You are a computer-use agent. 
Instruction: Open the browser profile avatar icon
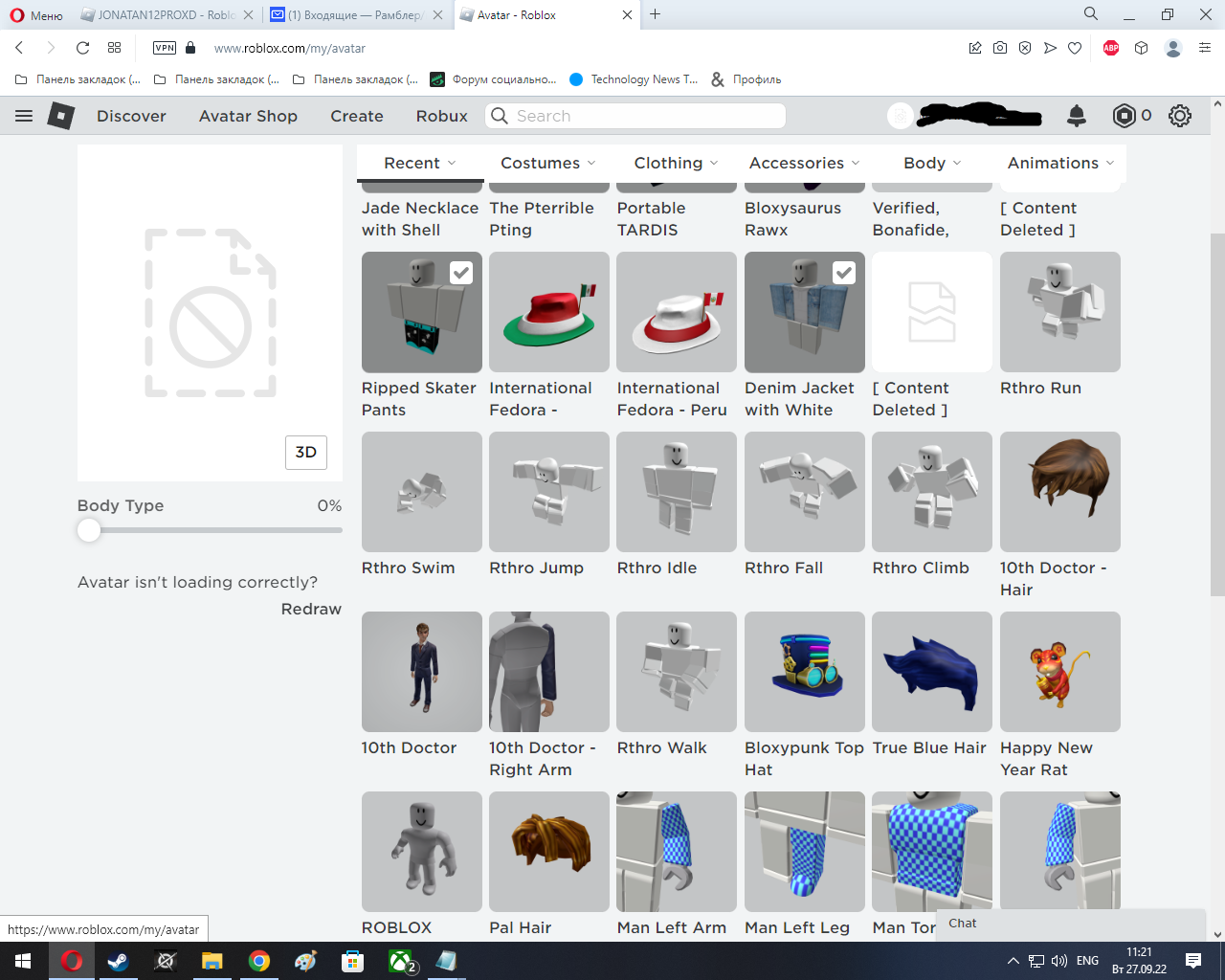1173,48
